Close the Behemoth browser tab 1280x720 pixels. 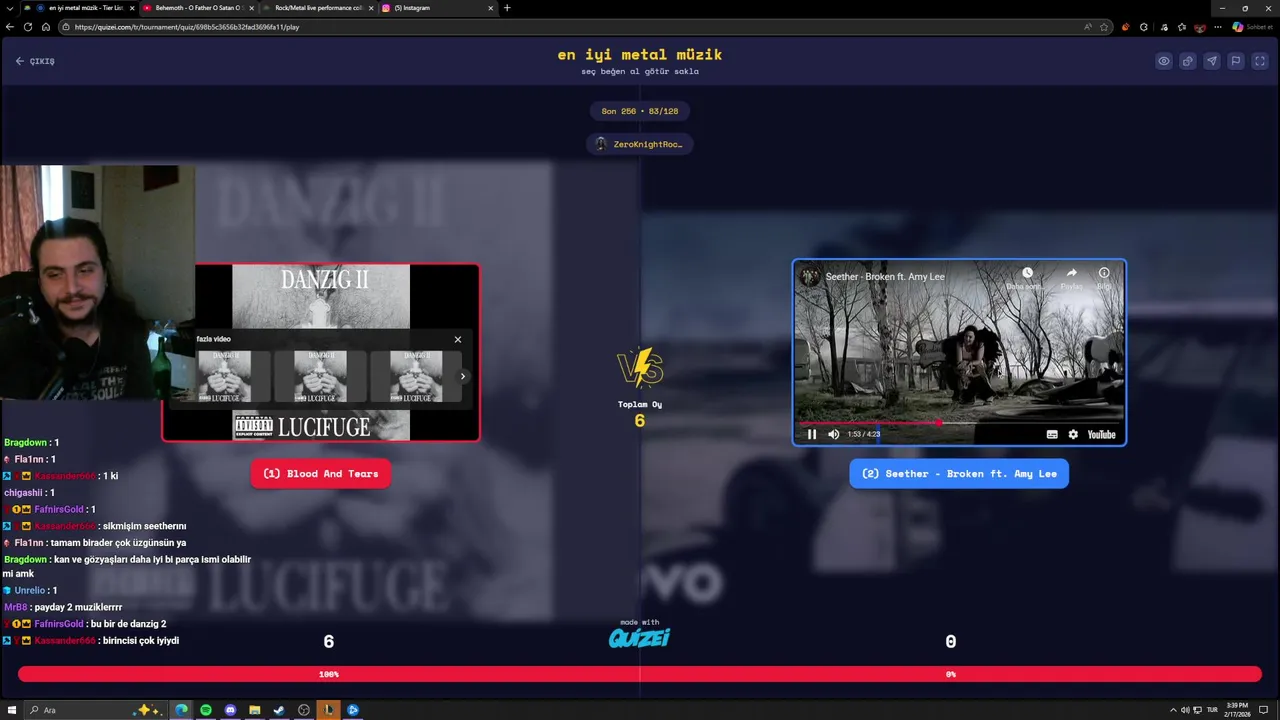click(x=251, y=8)
